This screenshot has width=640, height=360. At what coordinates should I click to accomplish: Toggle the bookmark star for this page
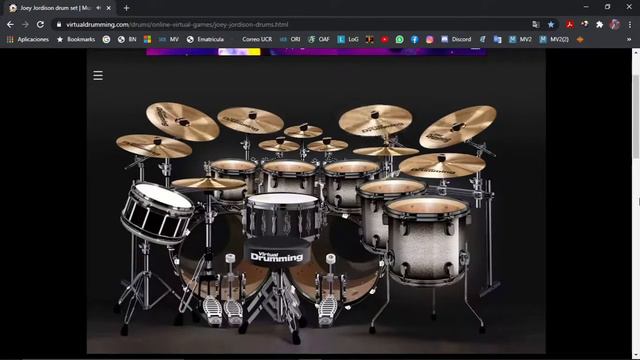[x=551, y=24]
